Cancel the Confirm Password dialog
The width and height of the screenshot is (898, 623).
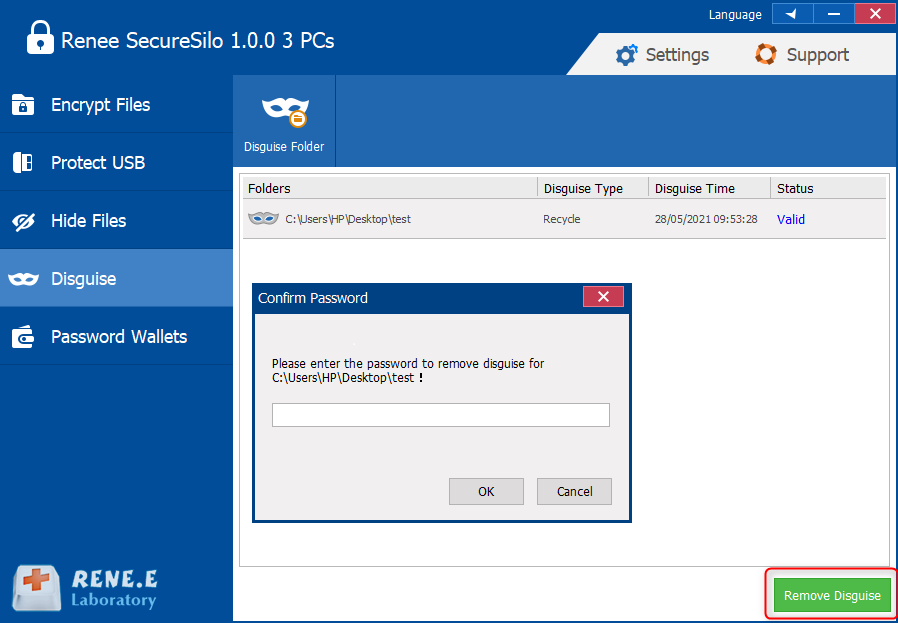[574, 491]
